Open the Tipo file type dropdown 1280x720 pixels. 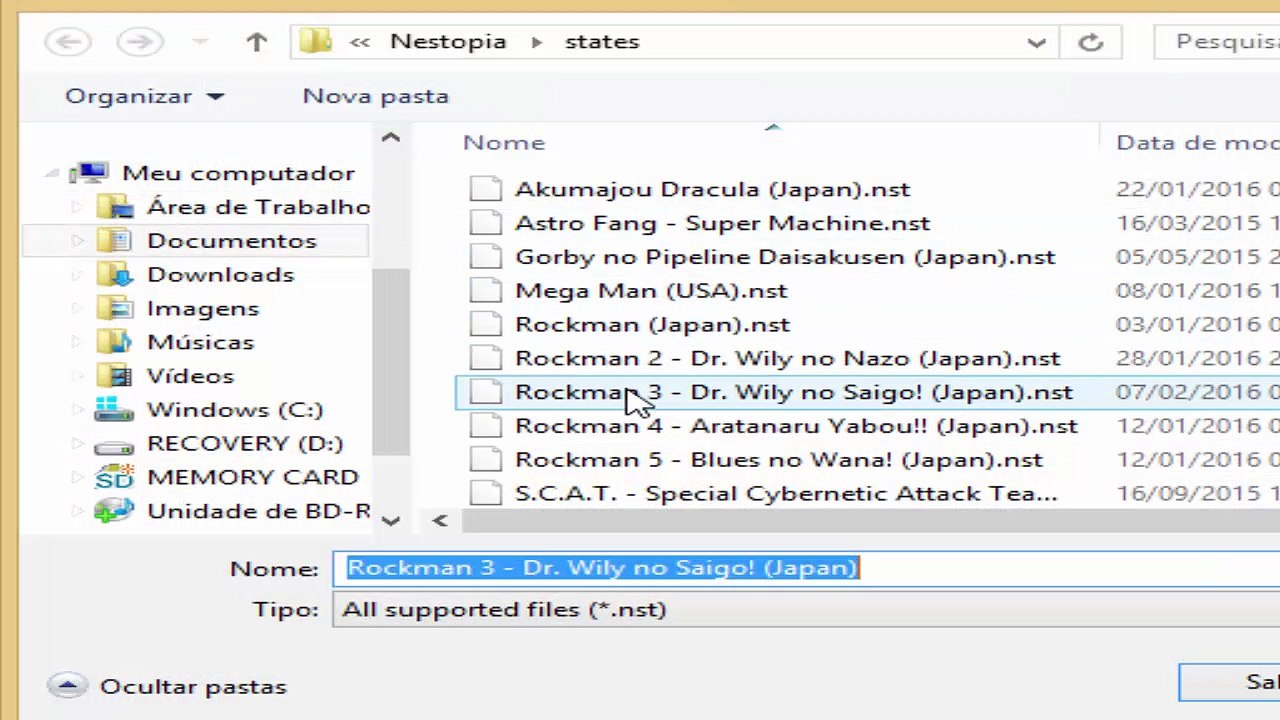(806, 610)
